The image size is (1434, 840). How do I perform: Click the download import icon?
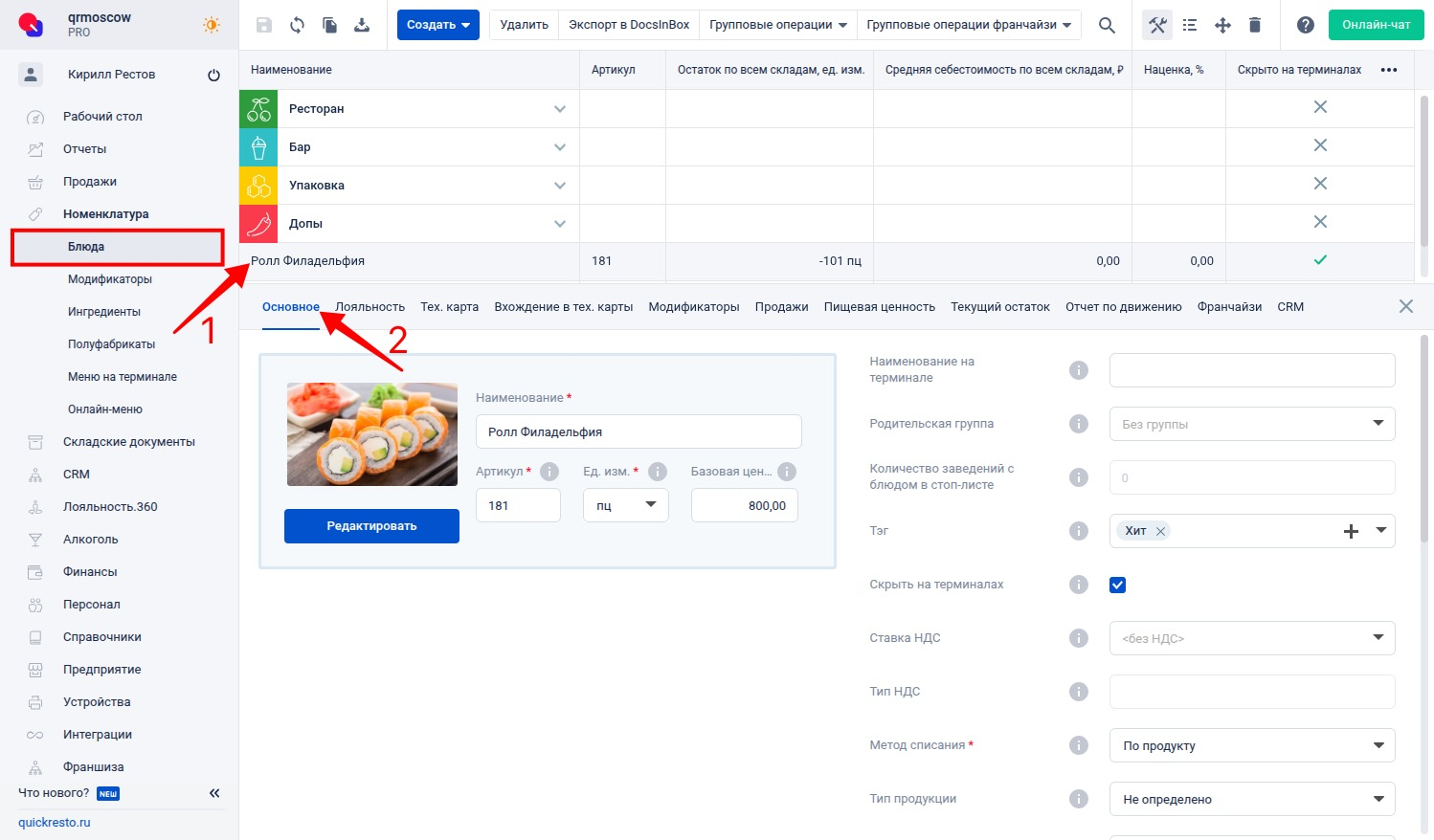click(362, 25)
